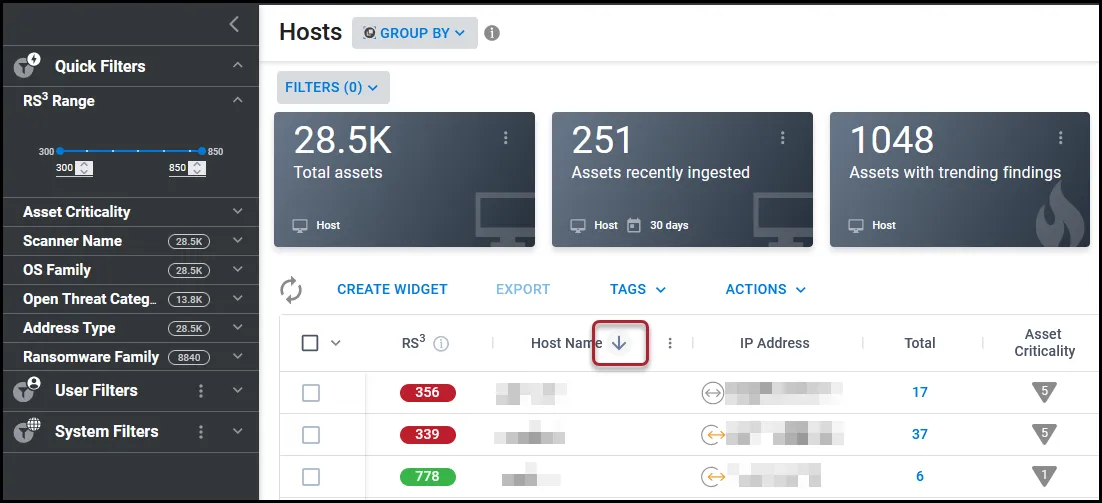The image size is (1102, 503).
Task: Click the red 339 RS3 score badge
Action: pos(428,435)
